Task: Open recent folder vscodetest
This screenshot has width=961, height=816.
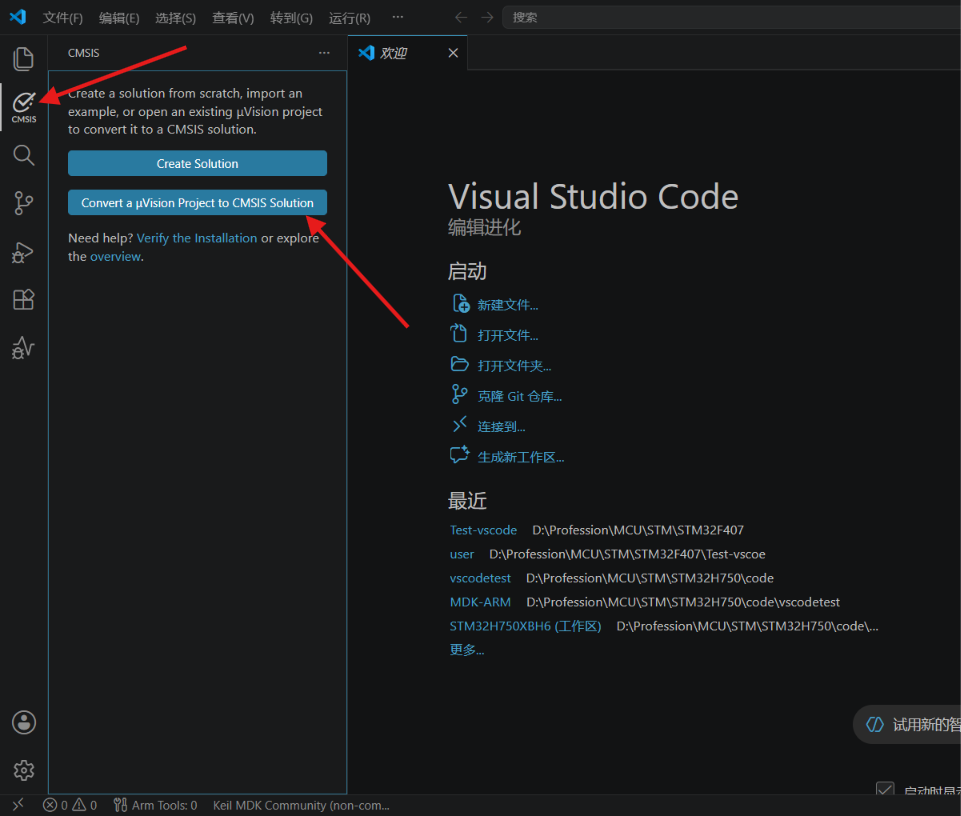Action: pos(480,578)
